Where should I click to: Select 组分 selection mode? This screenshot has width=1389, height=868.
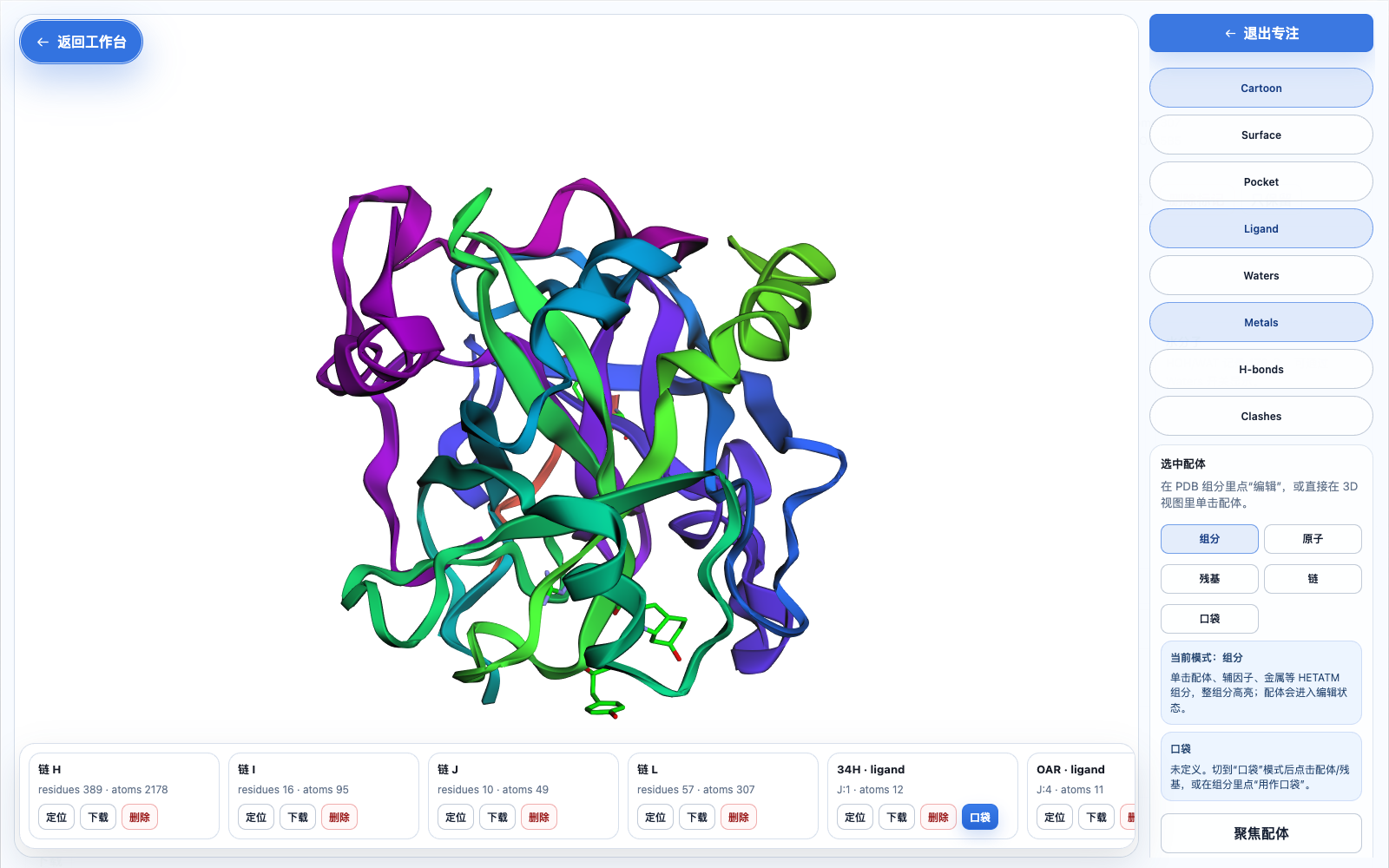pyautogui.click(x=1209, y=539)
